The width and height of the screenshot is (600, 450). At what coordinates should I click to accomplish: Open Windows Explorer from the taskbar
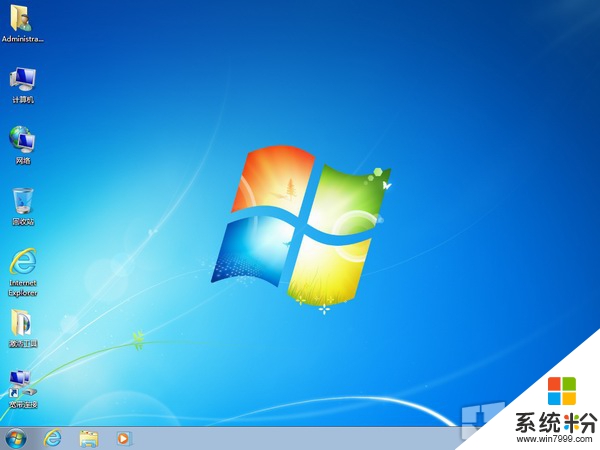89,439
